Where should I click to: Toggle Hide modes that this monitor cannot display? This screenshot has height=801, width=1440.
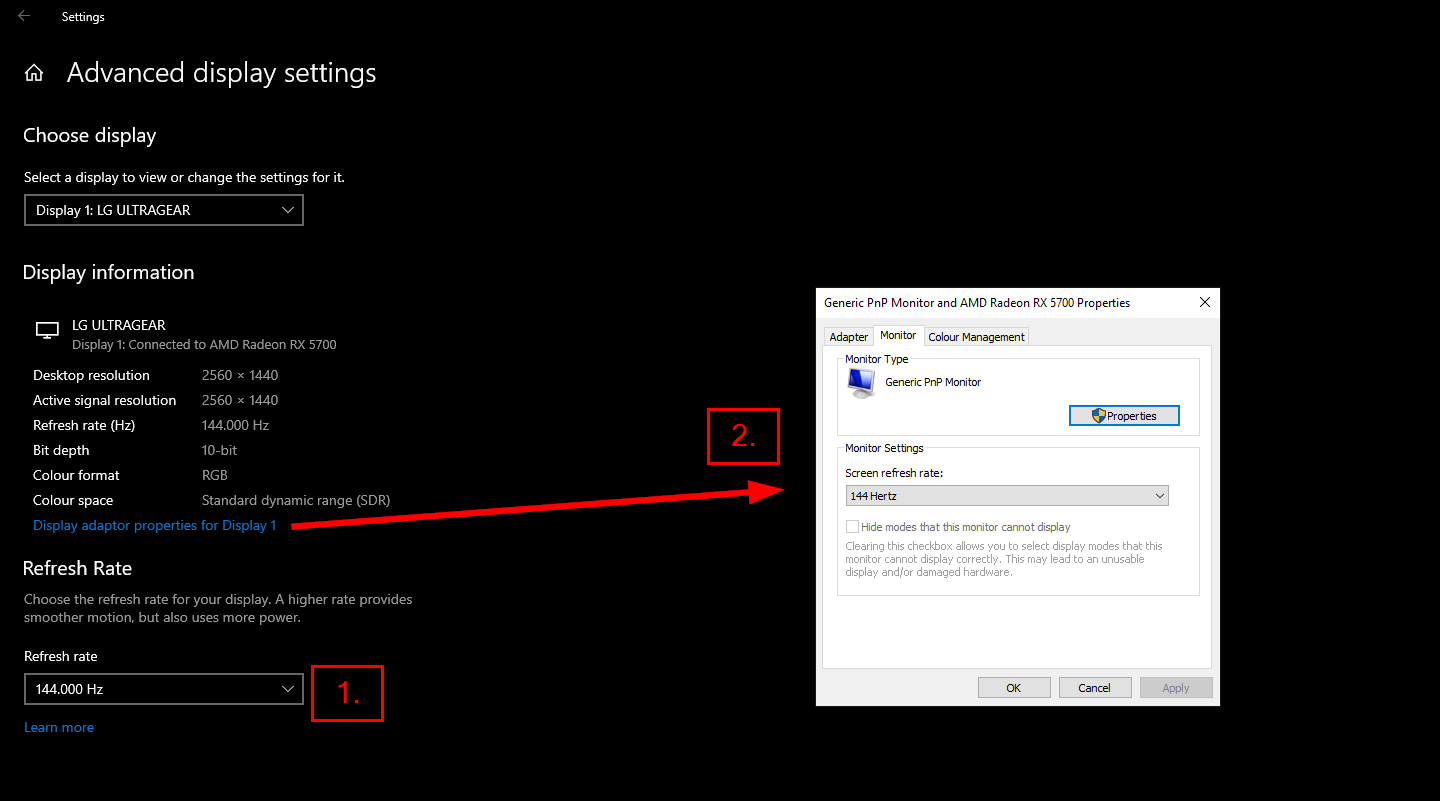click(852, 526)
